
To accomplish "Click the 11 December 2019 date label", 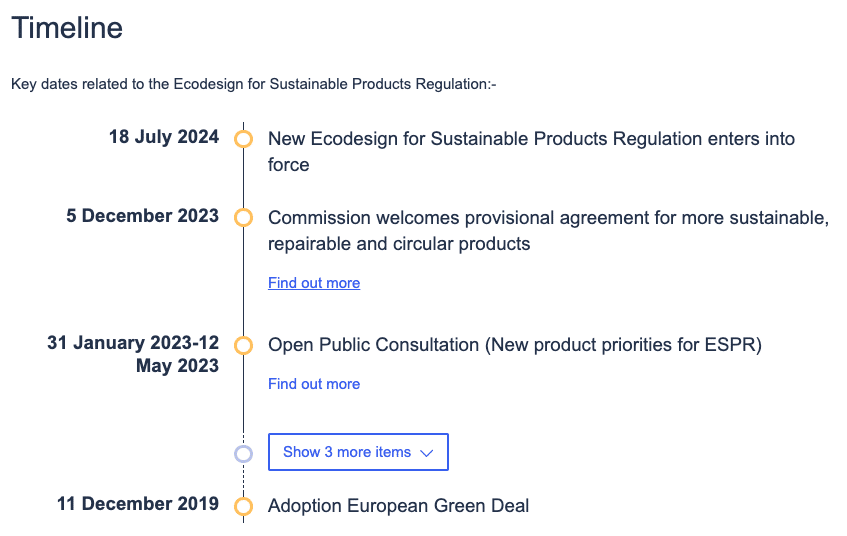I will coord(138,504).
